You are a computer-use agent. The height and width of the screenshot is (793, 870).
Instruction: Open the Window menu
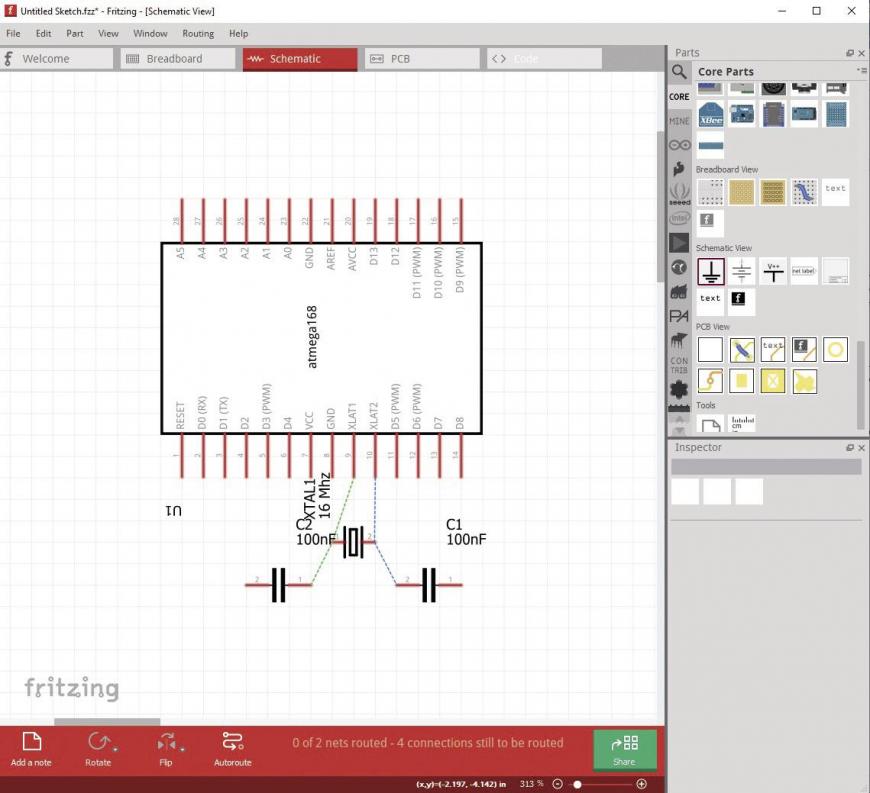150,33
